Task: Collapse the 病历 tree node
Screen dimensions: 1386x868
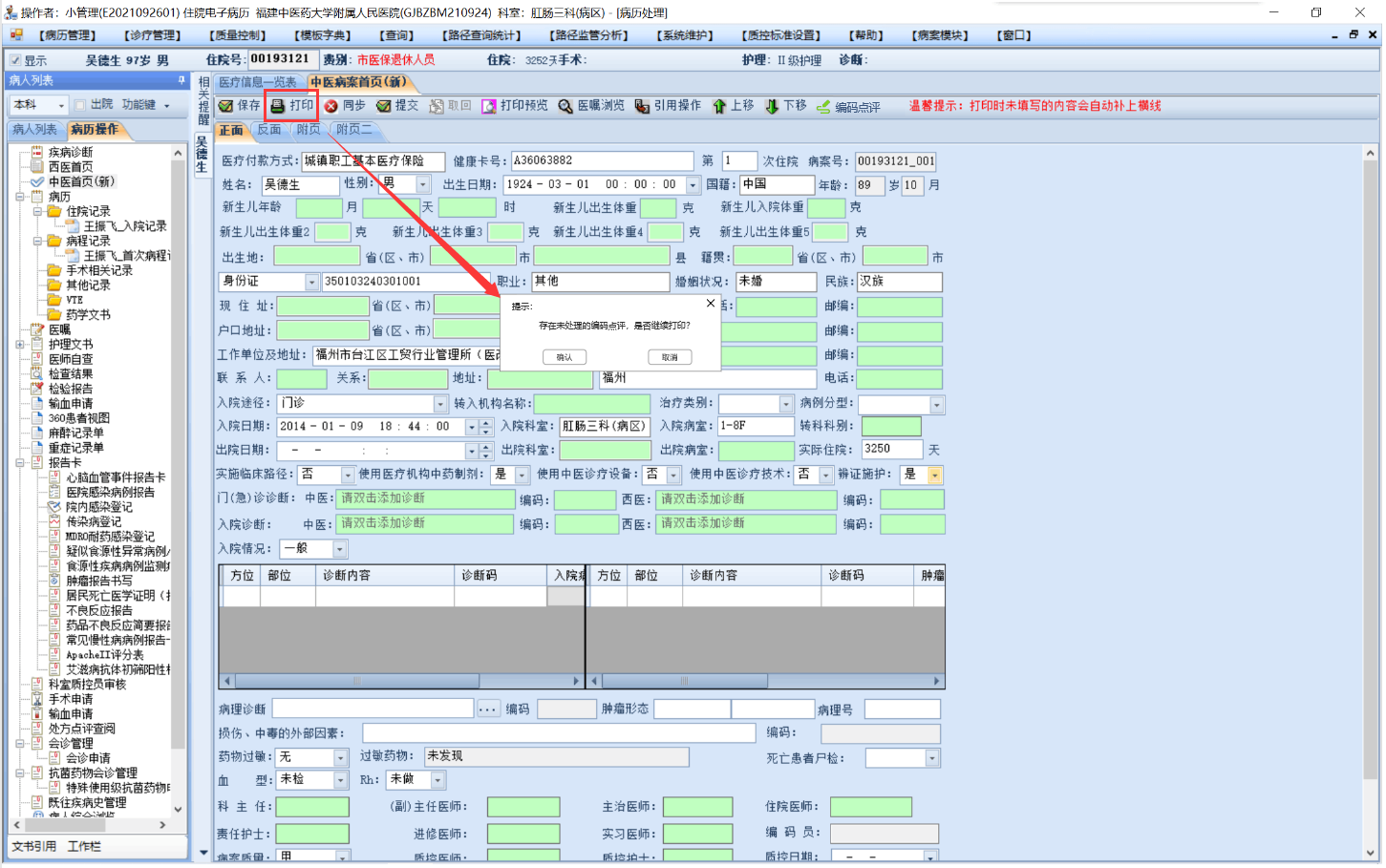Action: tap(20, 197)
